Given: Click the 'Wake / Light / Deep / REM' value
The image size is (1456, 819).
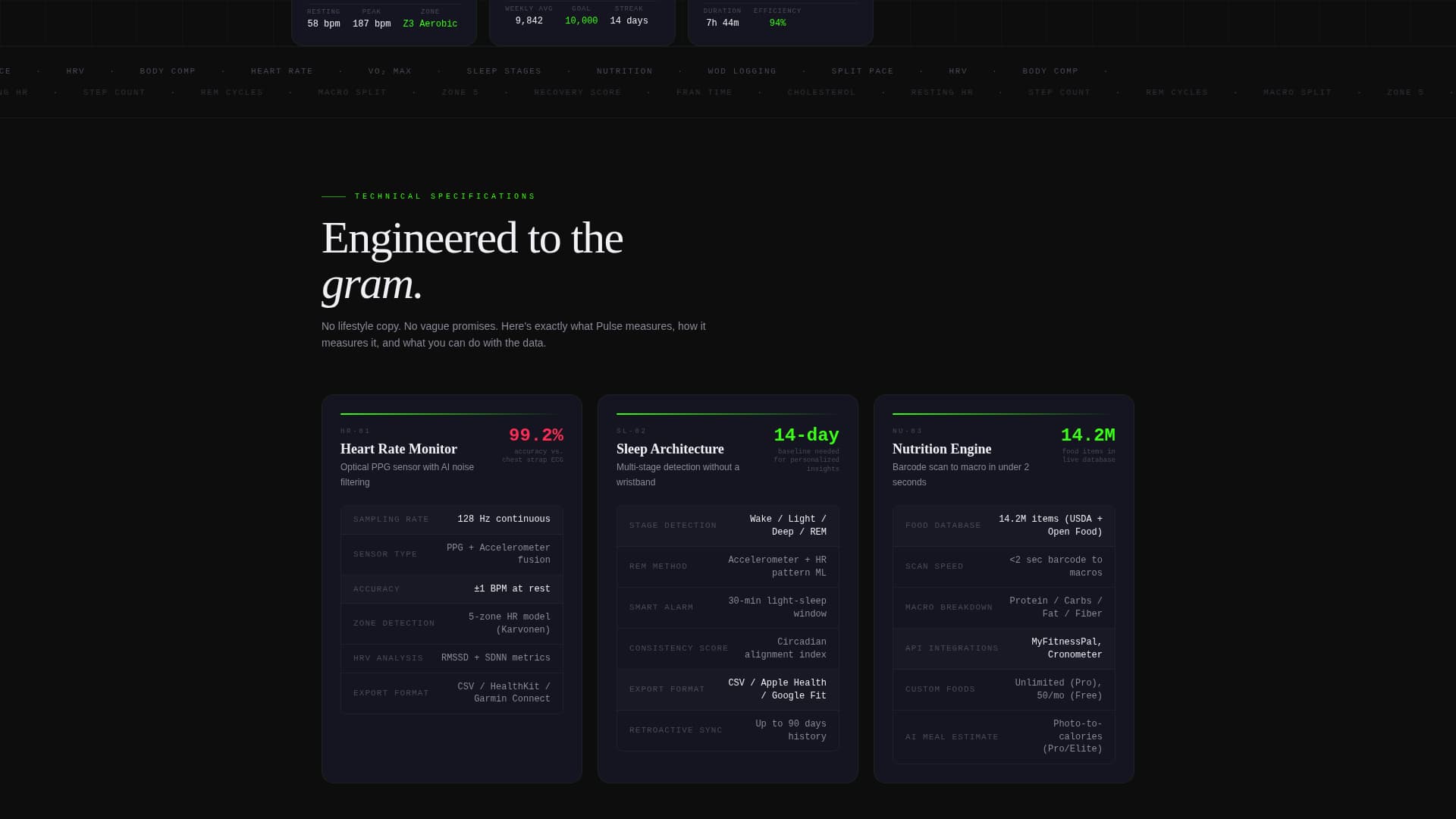Looking at the screenshot, I should click(788, 526).
